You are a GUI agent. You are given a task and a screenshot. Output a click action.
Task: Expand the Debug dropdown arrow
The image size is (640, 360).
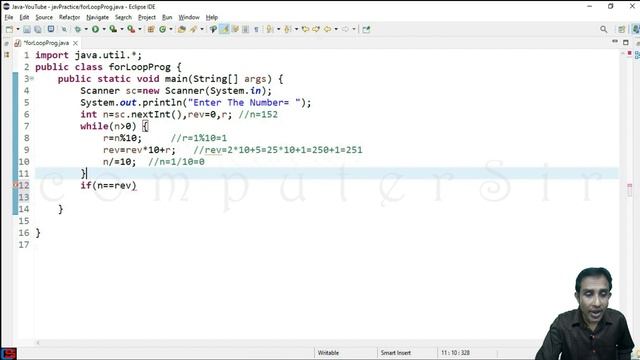click(x=86, y=29)
